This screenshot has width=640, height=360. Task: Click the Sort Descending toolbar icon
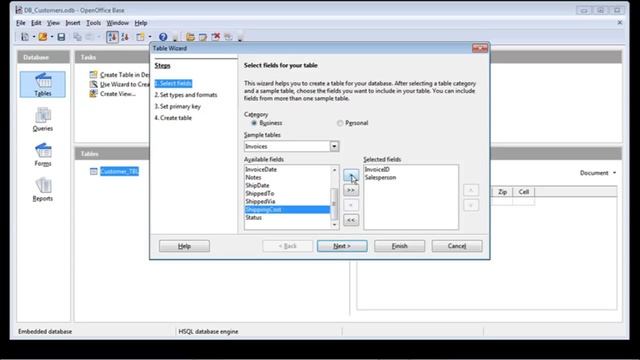pyautogui.click(x=125, y=37)
